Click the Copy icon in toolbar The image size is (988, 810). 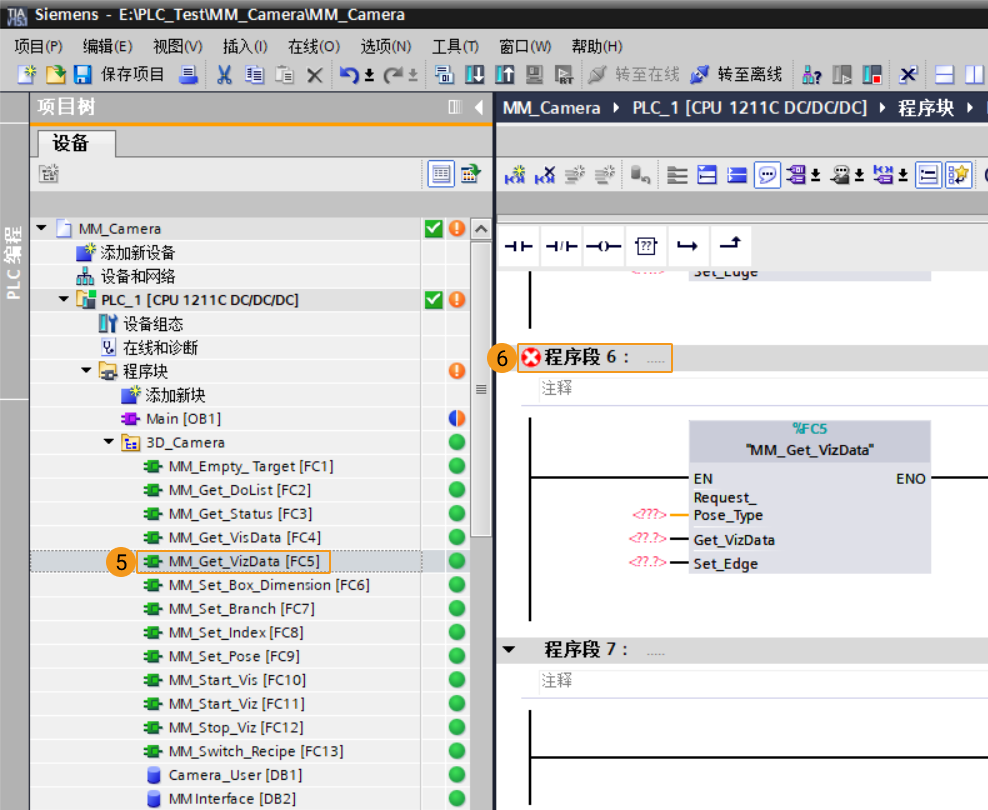coord(254,75)
